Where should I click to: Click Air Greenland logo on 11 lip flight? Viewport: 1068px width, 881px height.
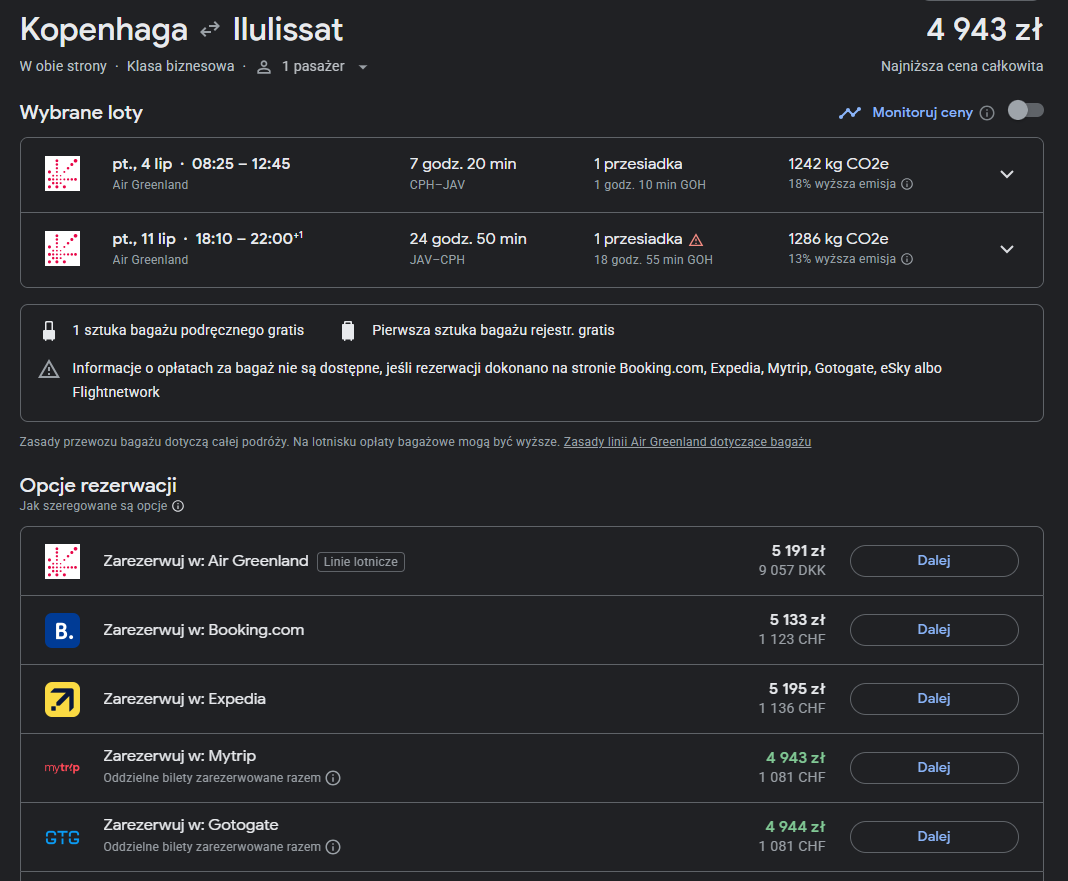click(62, 249)
